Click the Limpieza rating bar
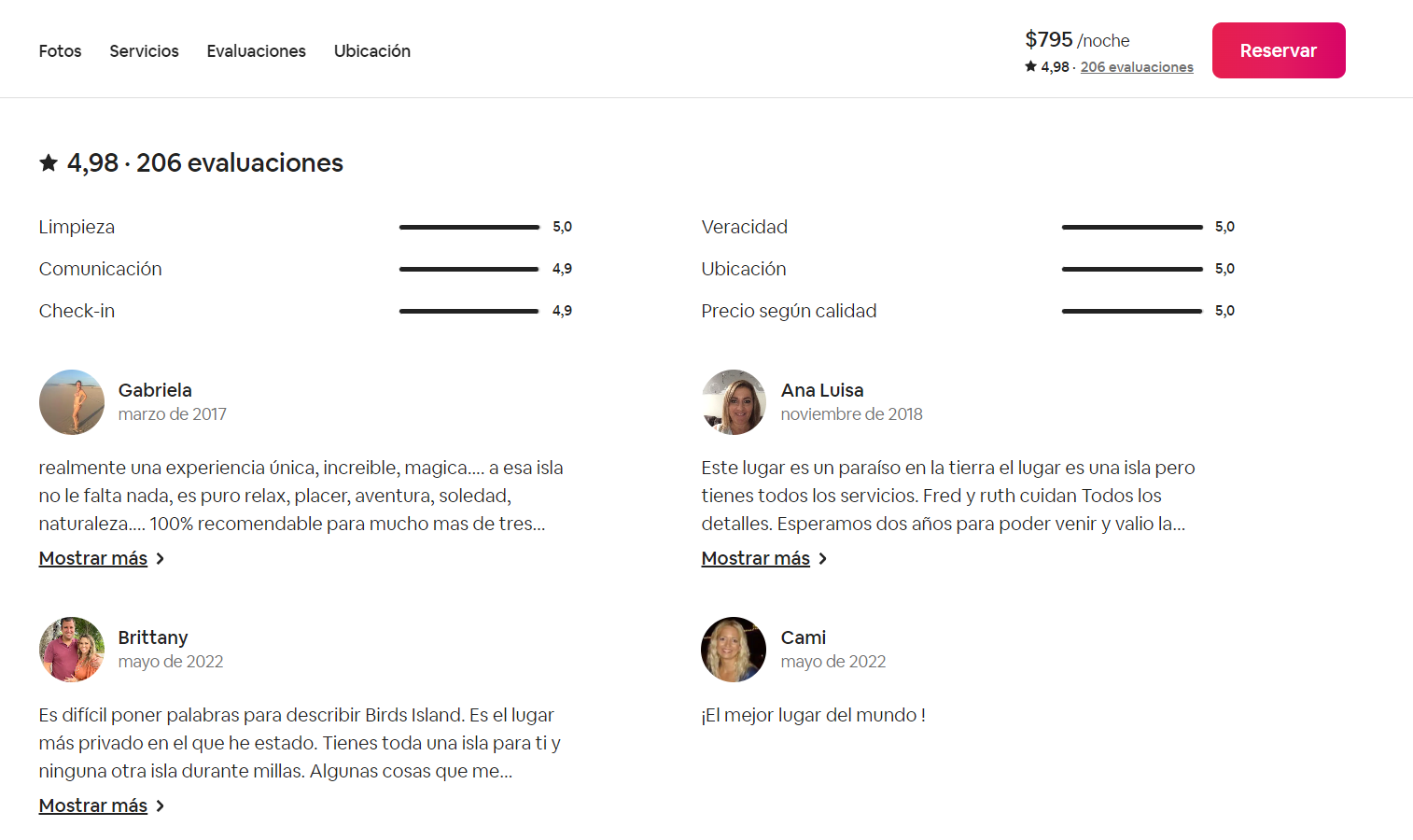1413x840 pixels. pyautogui.click(x=469, y=227)
